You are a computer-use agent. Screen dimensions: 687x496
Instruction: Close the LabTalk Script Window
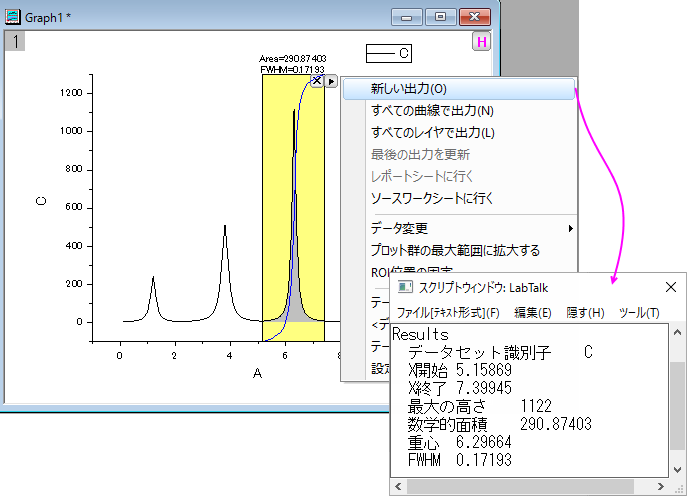tap(671, 287)
